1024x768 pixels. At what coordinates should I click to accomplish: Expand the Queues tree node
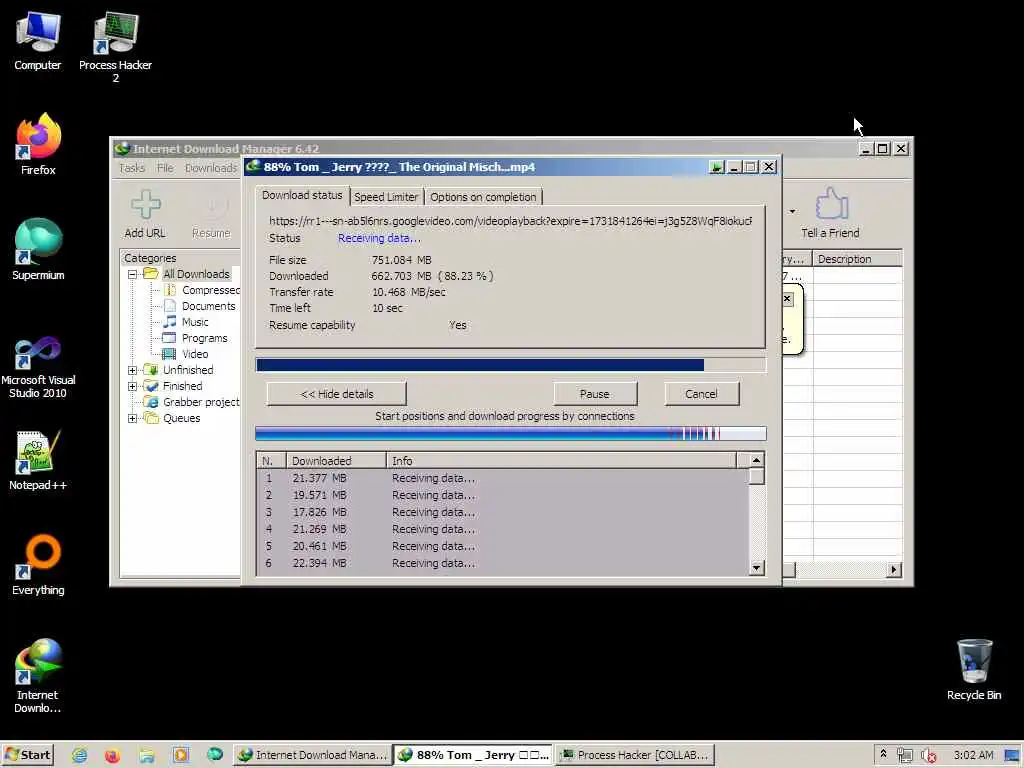tap(133, 419)
